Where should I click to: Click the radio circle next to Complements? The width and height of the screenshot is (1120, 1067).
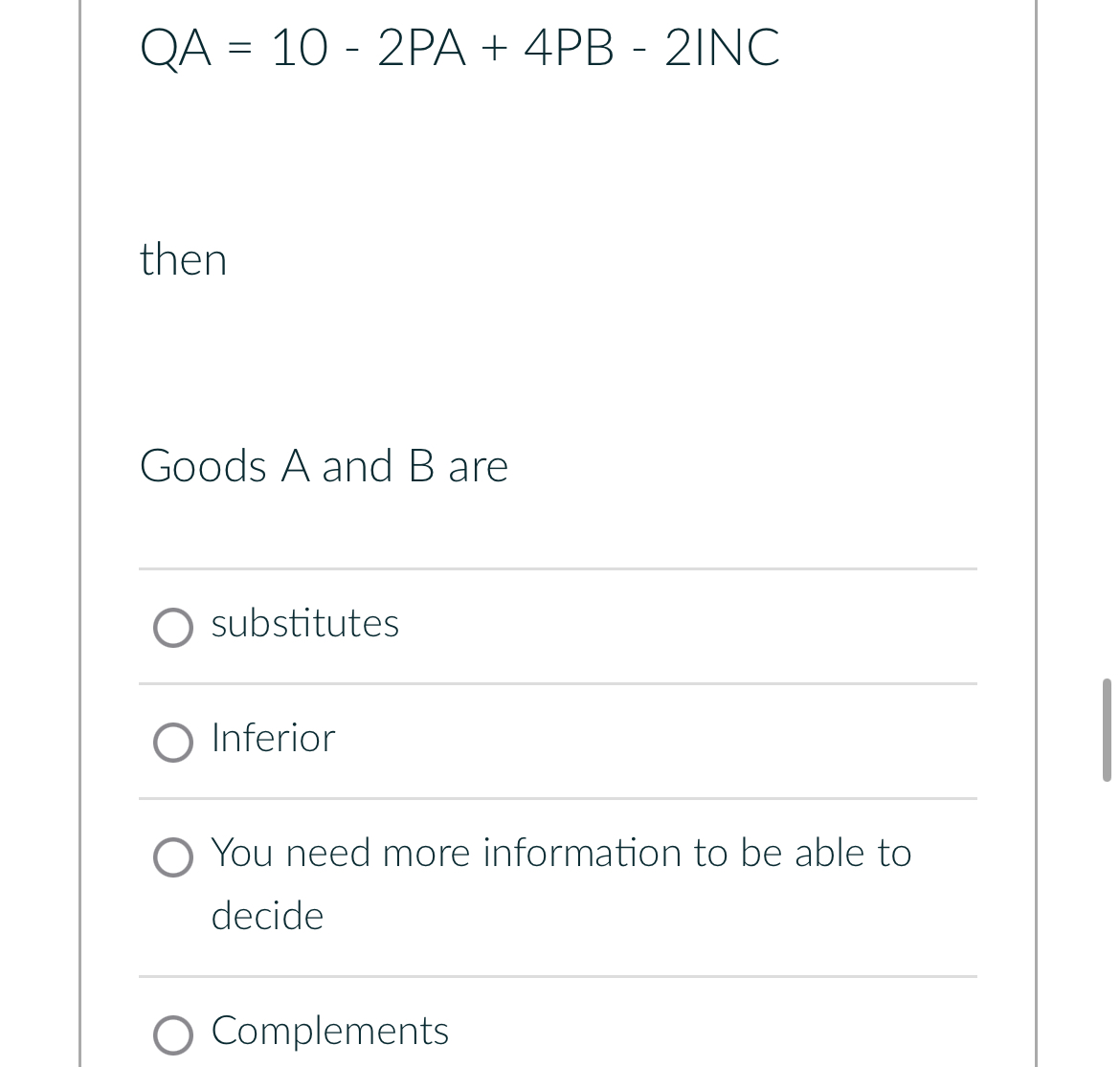click(173, 1035)
